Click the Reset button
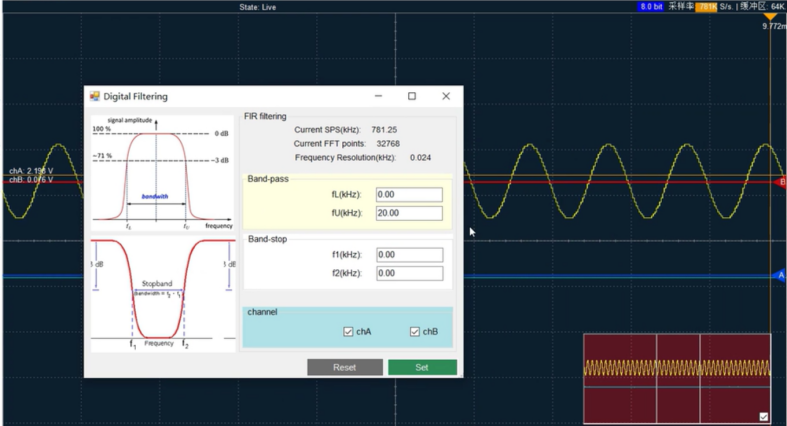 345,367
